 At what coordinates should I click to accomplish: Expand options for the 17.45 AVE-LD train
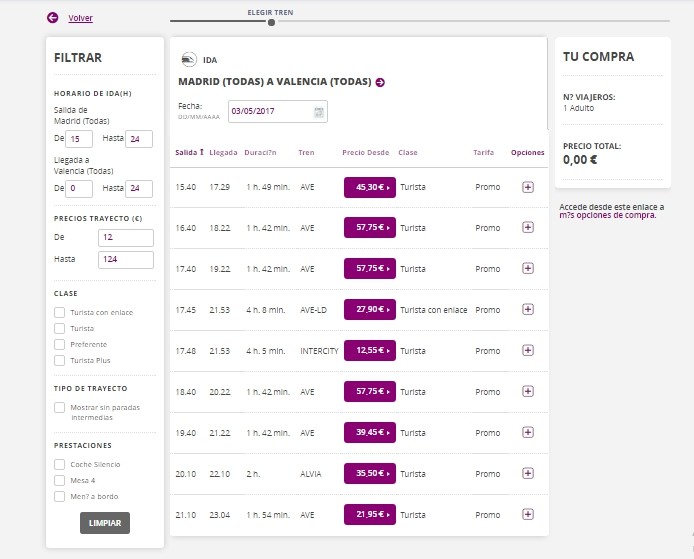point(528,310)
